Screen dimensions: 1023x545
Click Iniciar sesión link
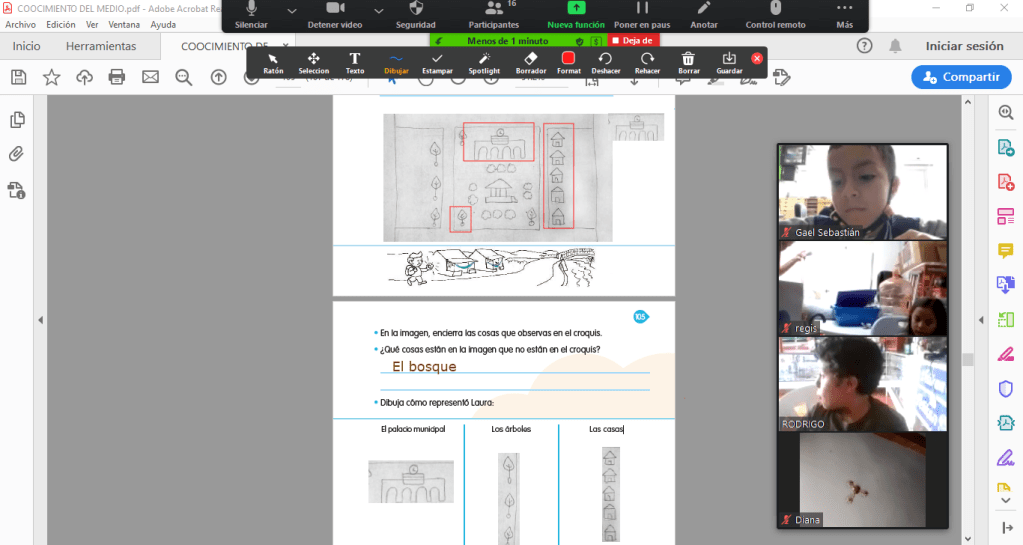click(964, 46)
